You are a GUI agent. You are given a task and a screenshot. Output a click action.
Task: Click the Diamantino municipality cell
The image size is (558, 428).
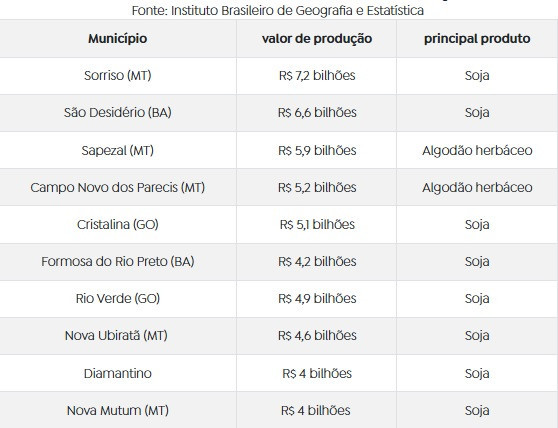pos(117,373)
